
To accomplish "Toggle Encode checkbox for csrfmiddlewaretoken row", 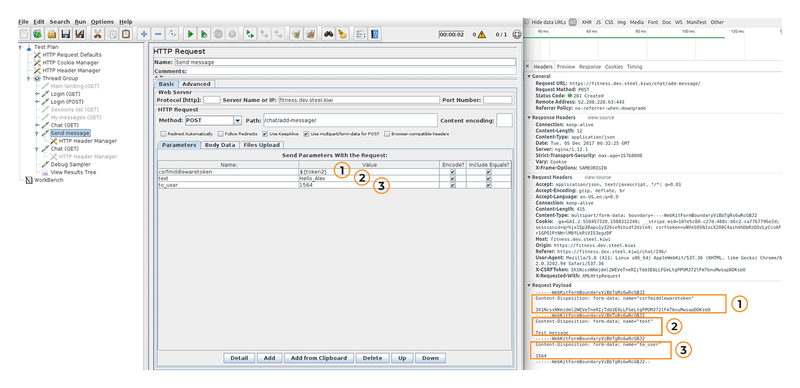I will point(453,172).
